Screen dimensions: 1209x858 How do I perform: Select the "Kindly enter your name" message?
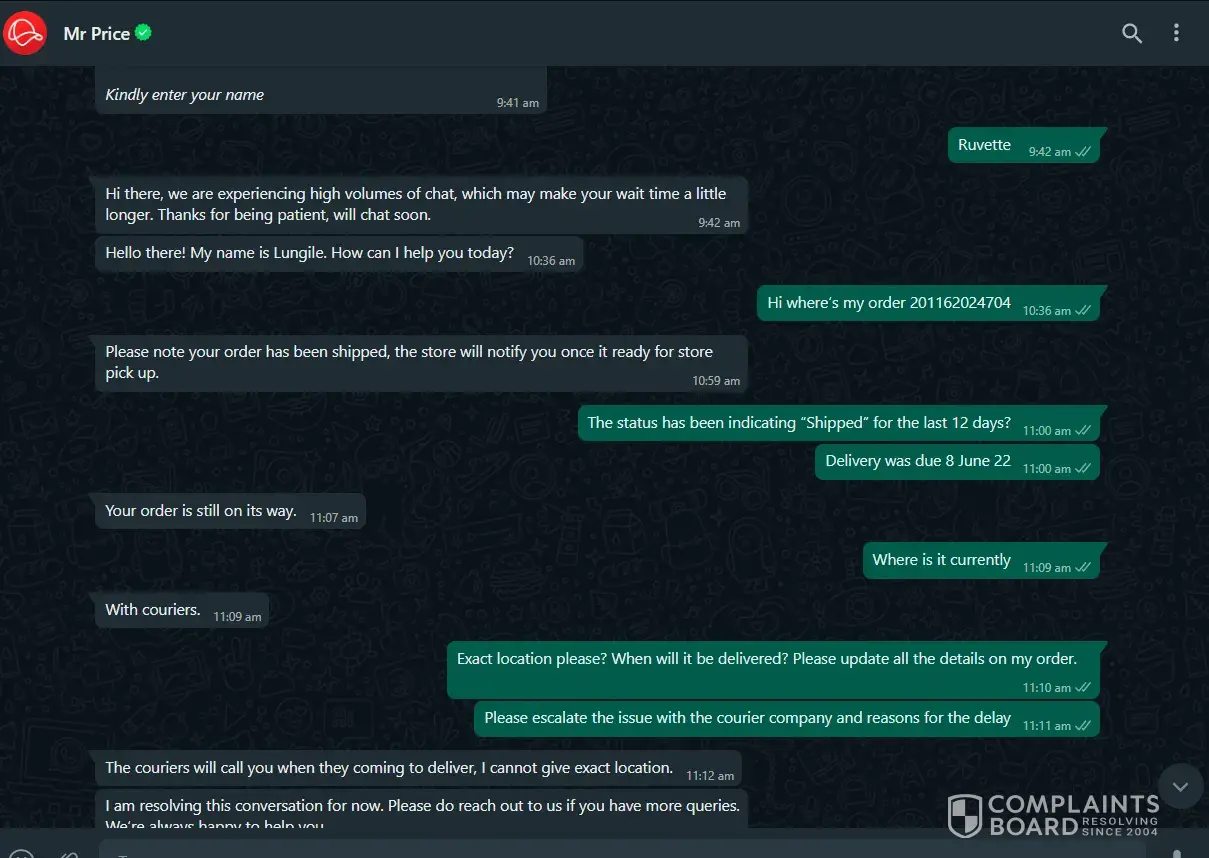185,95
